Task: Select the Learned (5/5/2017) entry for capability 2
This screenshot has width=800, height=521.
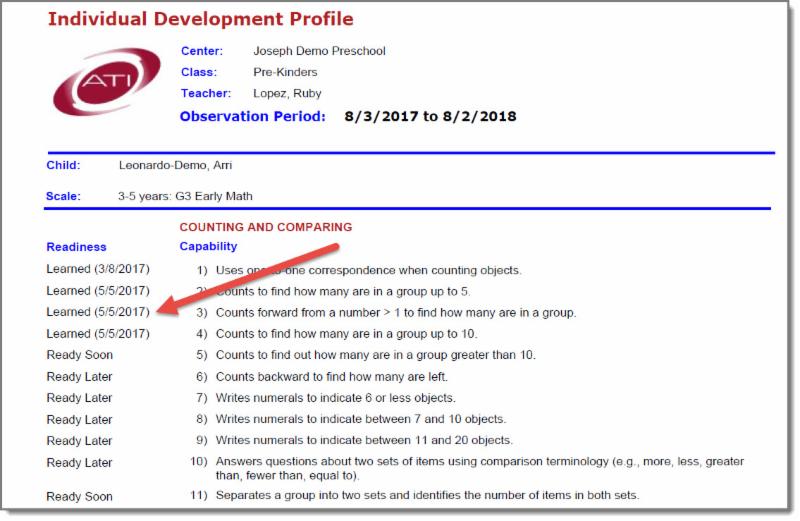Action: (98, 291)
